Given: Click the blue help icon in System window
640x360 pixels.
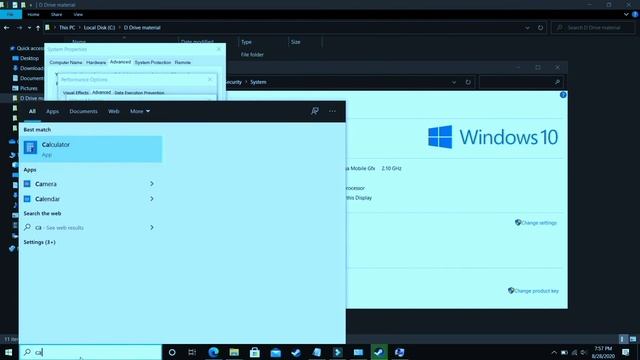Looking at the screenshot, I should point(563,95).
